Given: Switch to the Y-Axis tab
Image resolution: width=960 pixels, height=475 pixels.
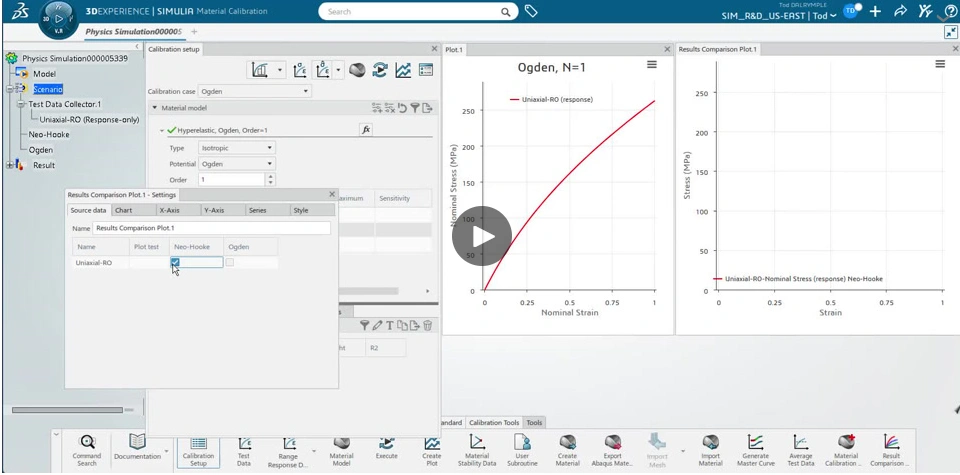Looking at the screenshot, I should (x=223, y=210).
